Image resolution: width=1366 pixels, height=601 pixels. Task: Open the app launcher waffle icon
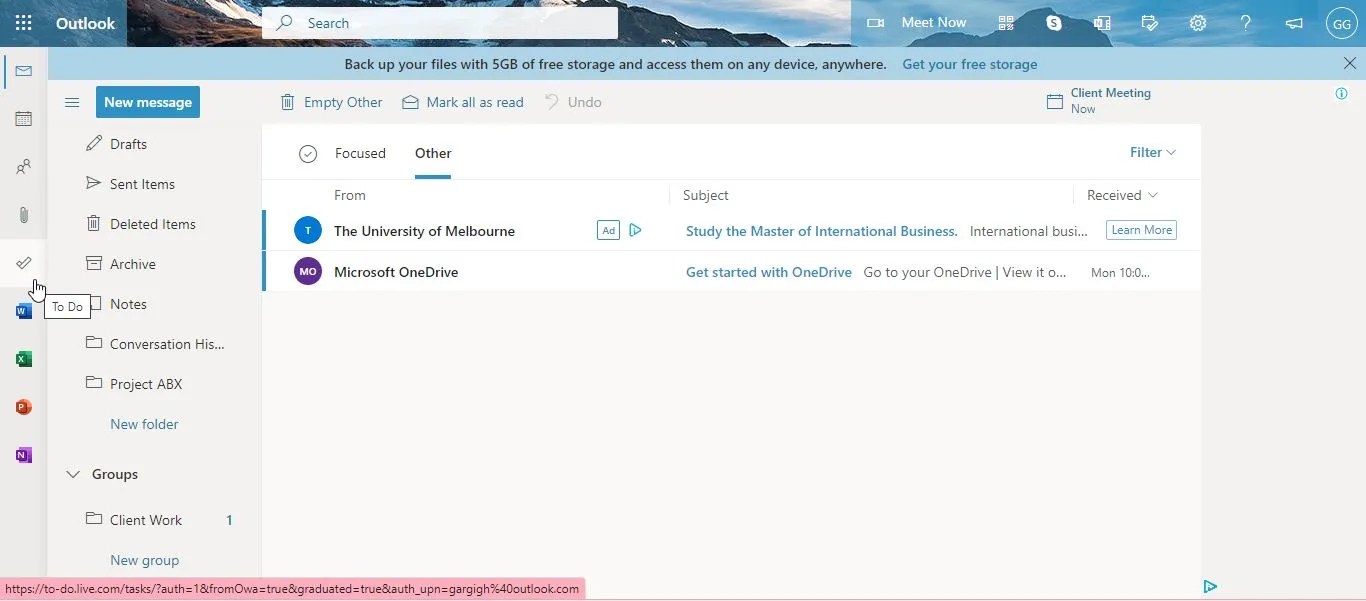click(23, 23)
